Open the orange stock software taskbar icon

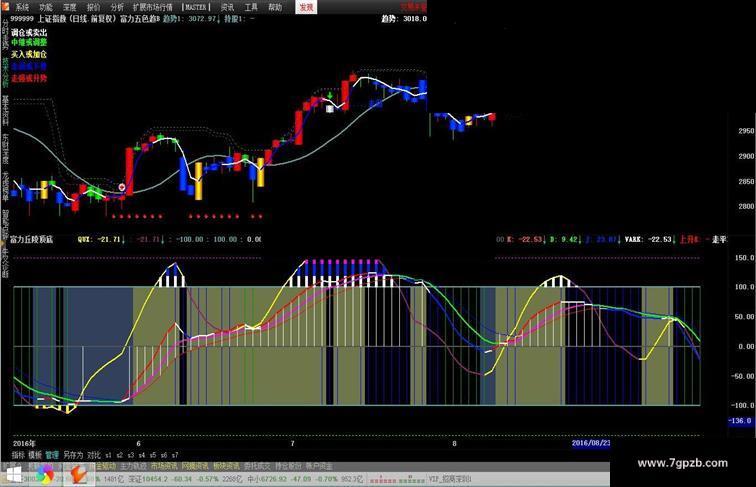point(78,474)
